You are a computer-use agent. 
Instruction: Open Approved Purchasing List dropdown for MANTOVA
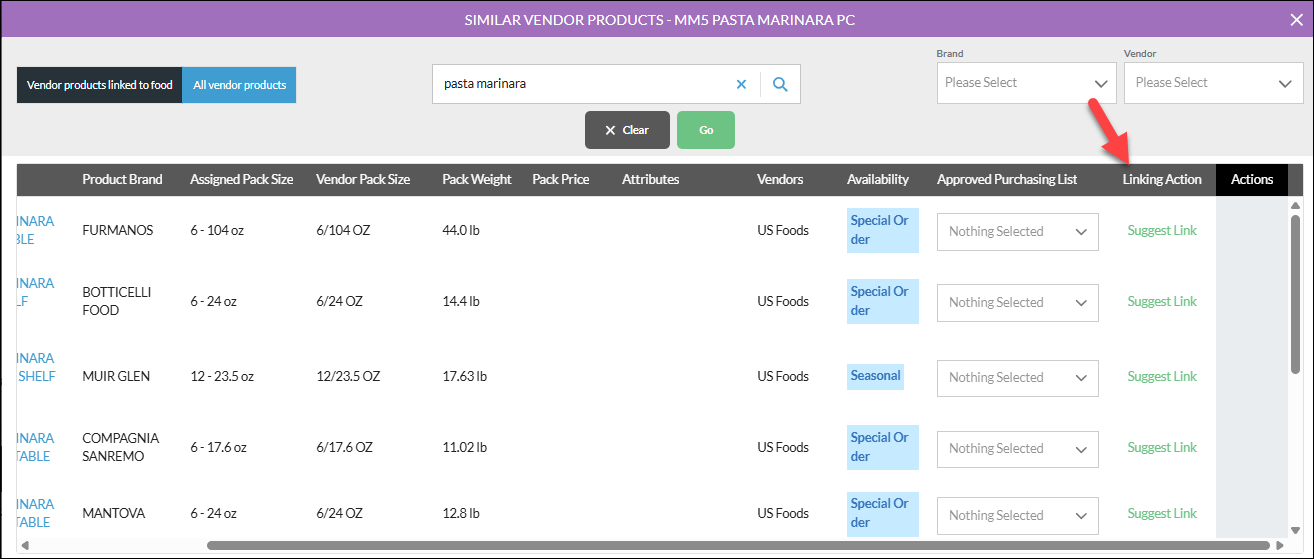click(x=1017, y=515)
